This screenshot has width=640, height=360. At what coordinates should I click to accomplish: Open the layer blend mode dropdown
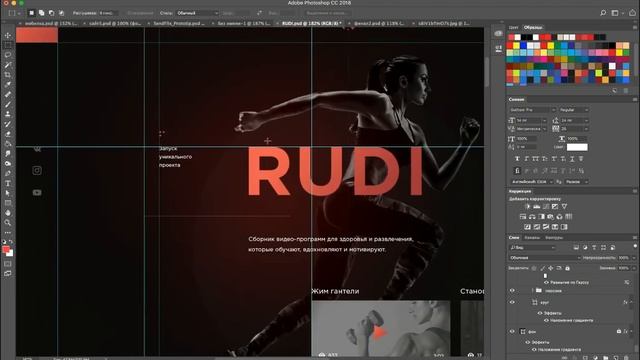tap(545, 258)
